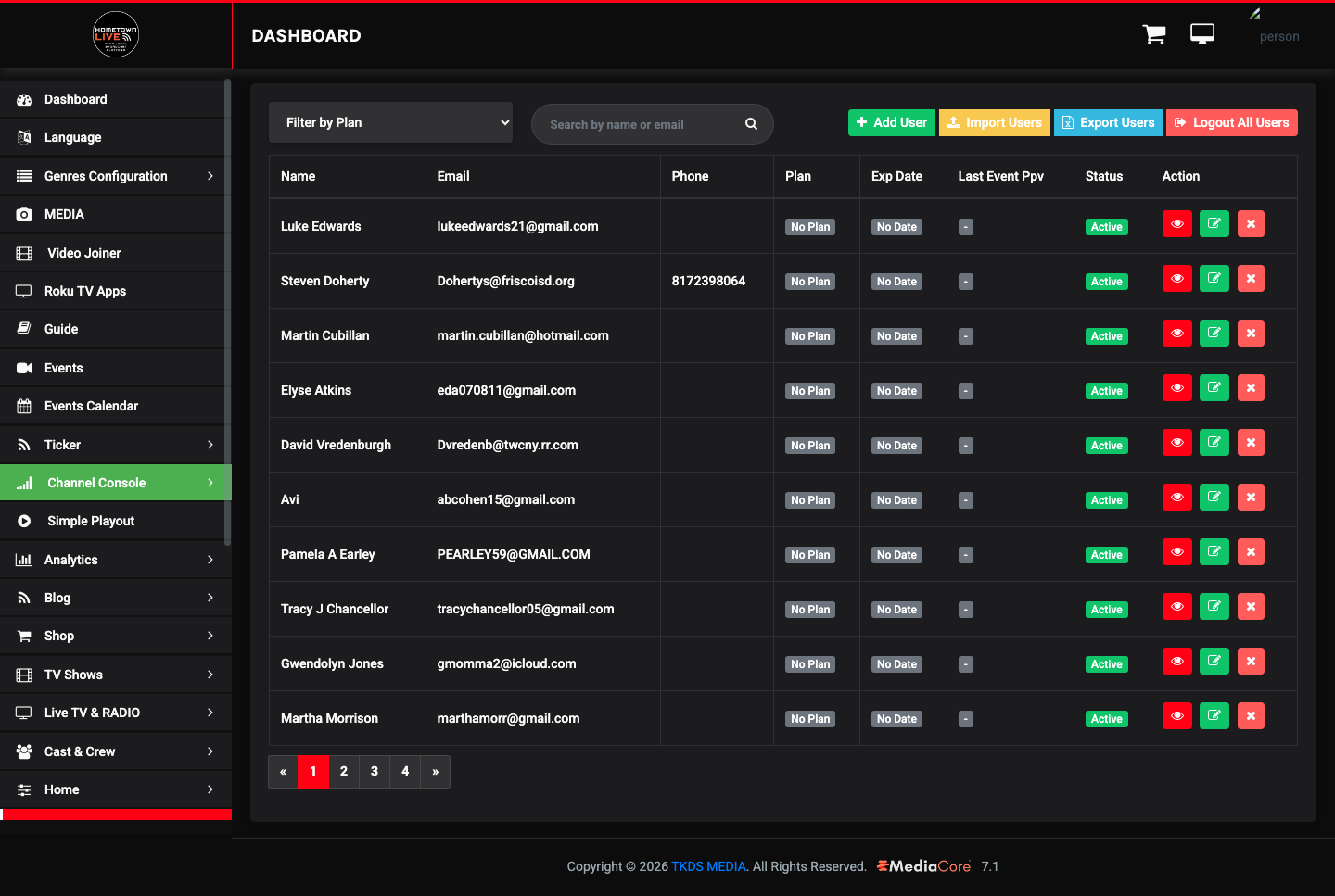
Task: Edit user Luke Edwards
Action: tap(1214, 224)
